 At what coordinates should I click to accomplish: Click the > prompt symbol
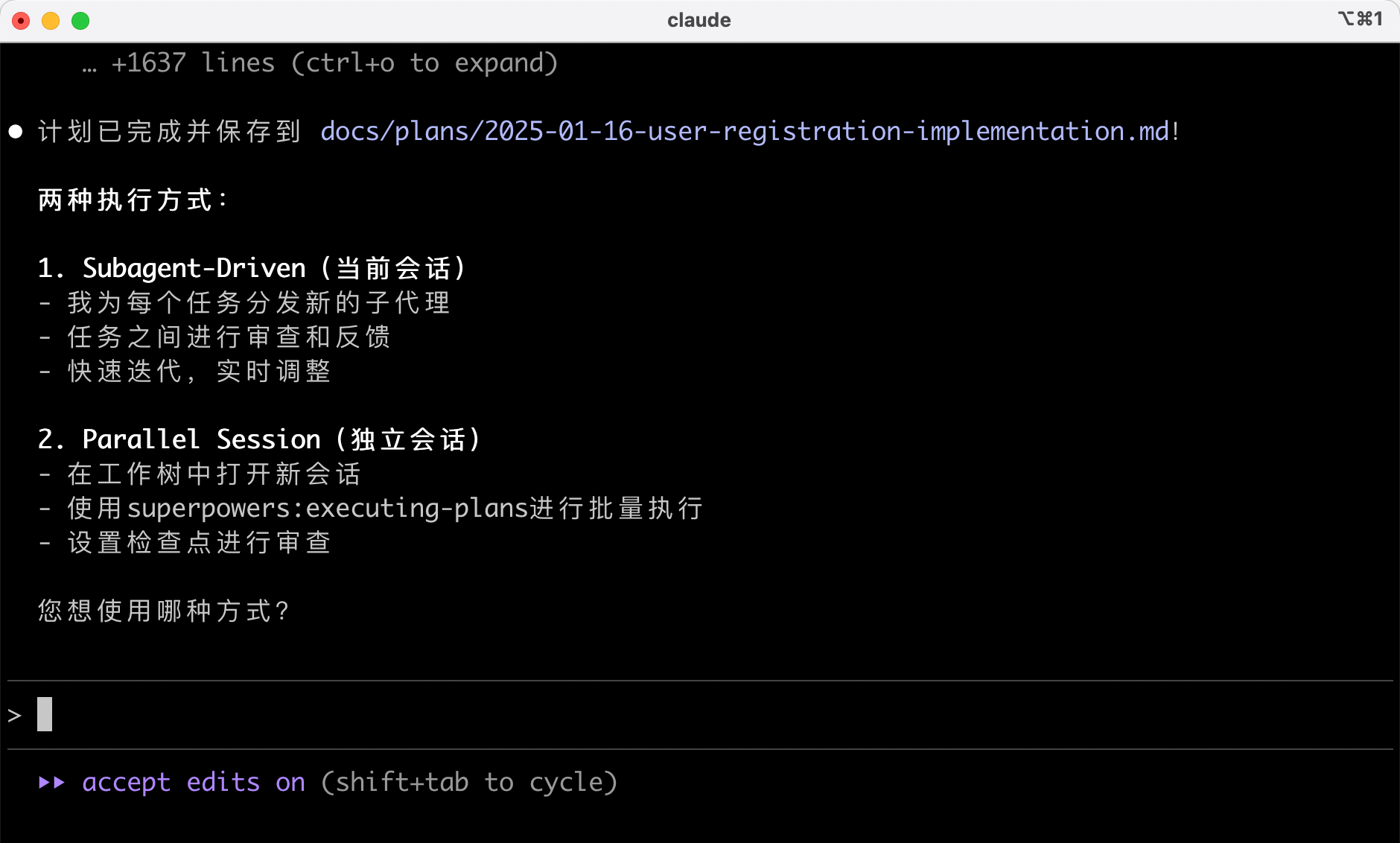point(15,716)
